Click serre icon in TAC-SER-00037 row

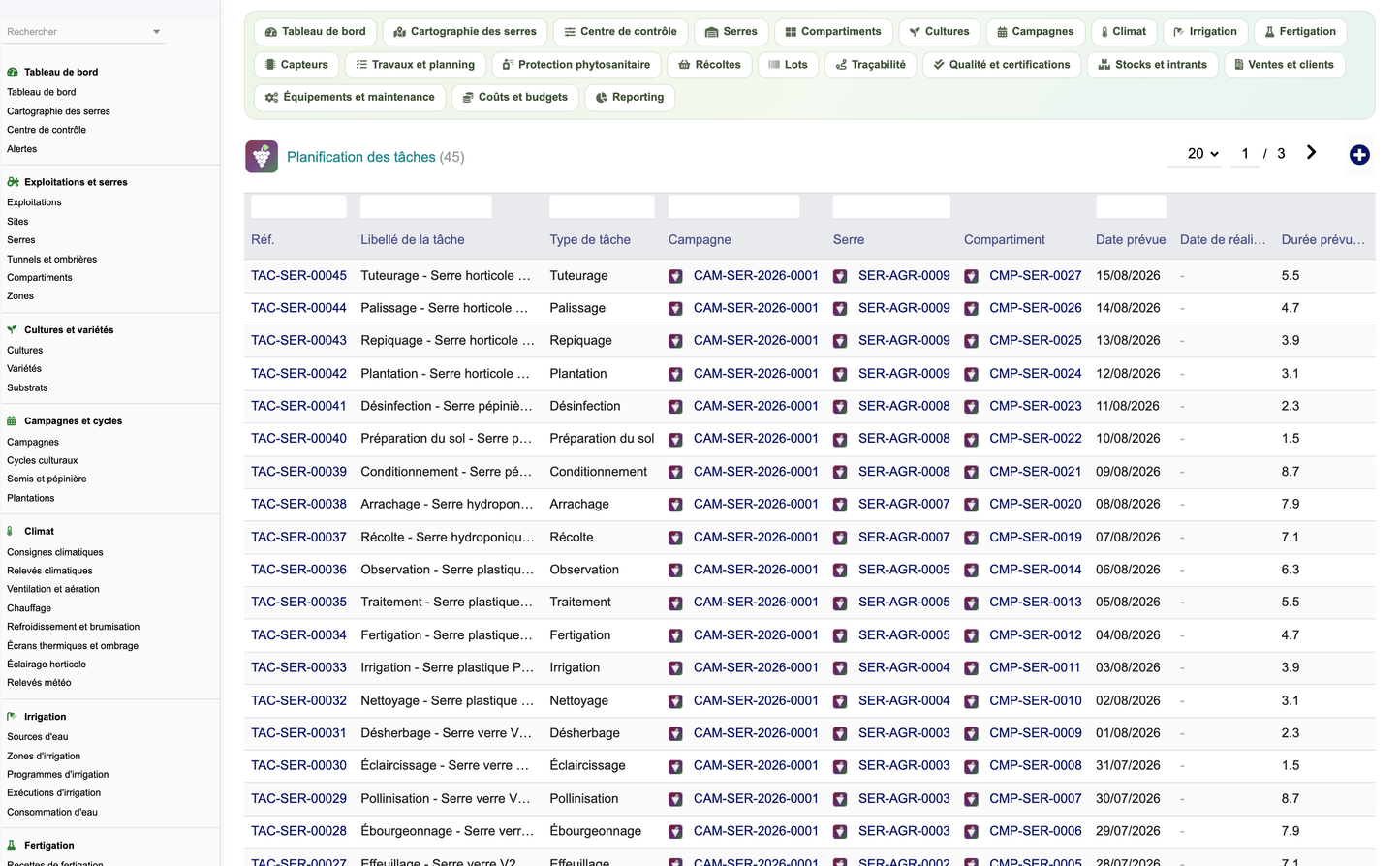point(840,538)
